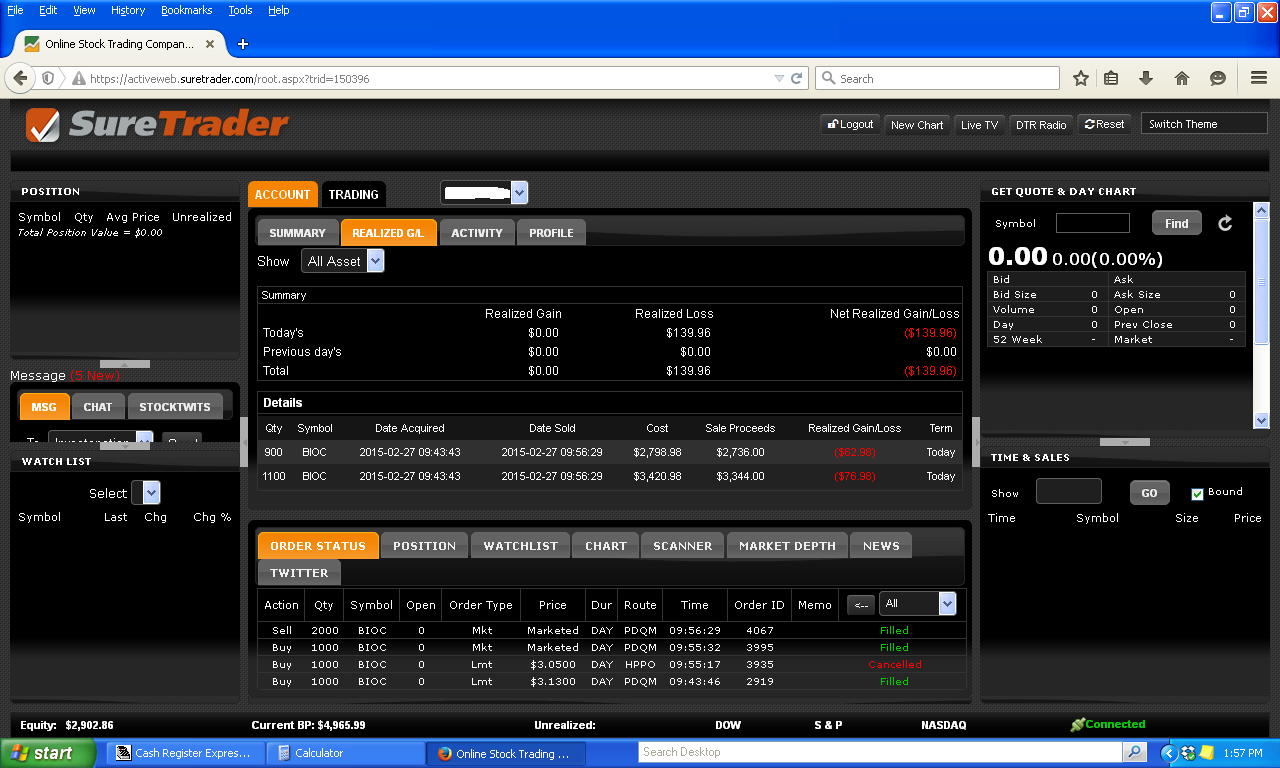The height and width of the screenshot is (768, 1280).
Task: Select order ID 4067 cell
Action: click(759, 631)
